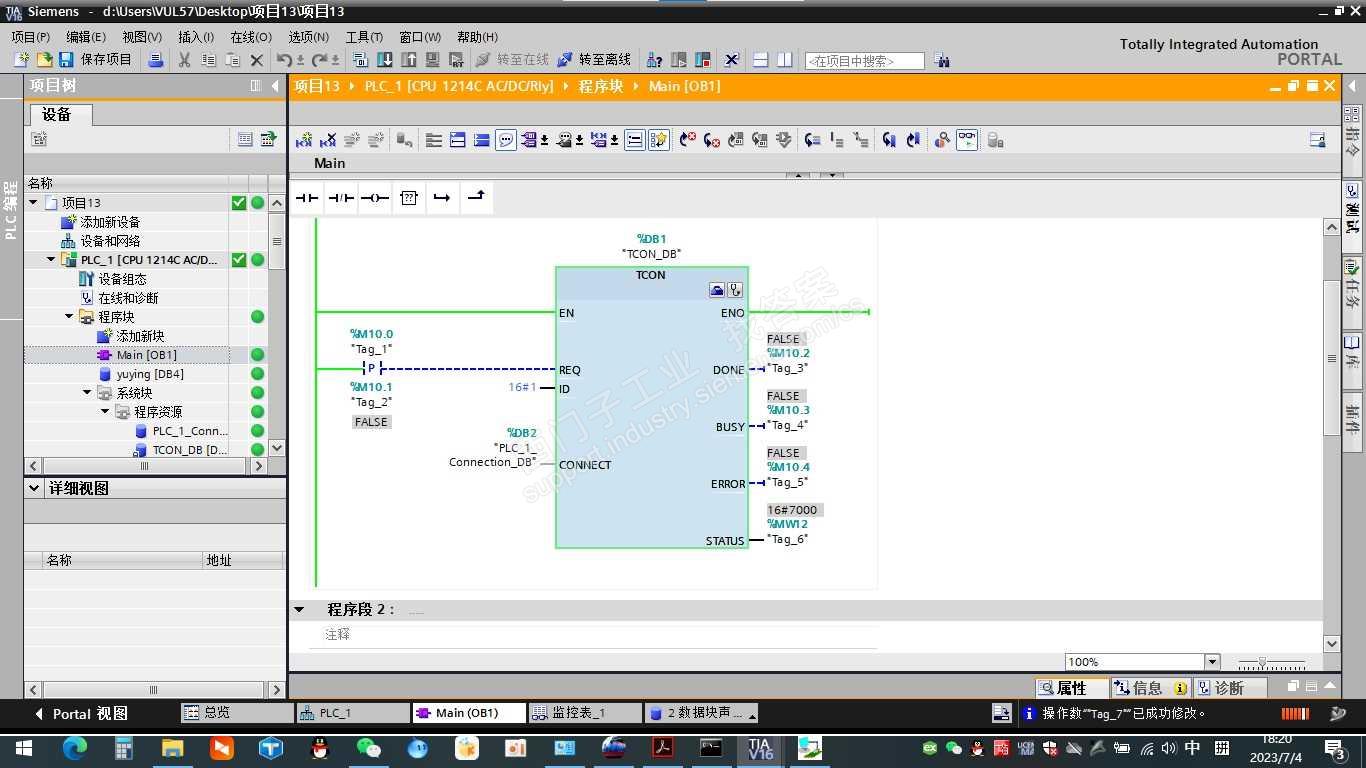Open the 100% zoom dropdown
This screenshot has width=1366, height=768.
tap(1212, 662)
